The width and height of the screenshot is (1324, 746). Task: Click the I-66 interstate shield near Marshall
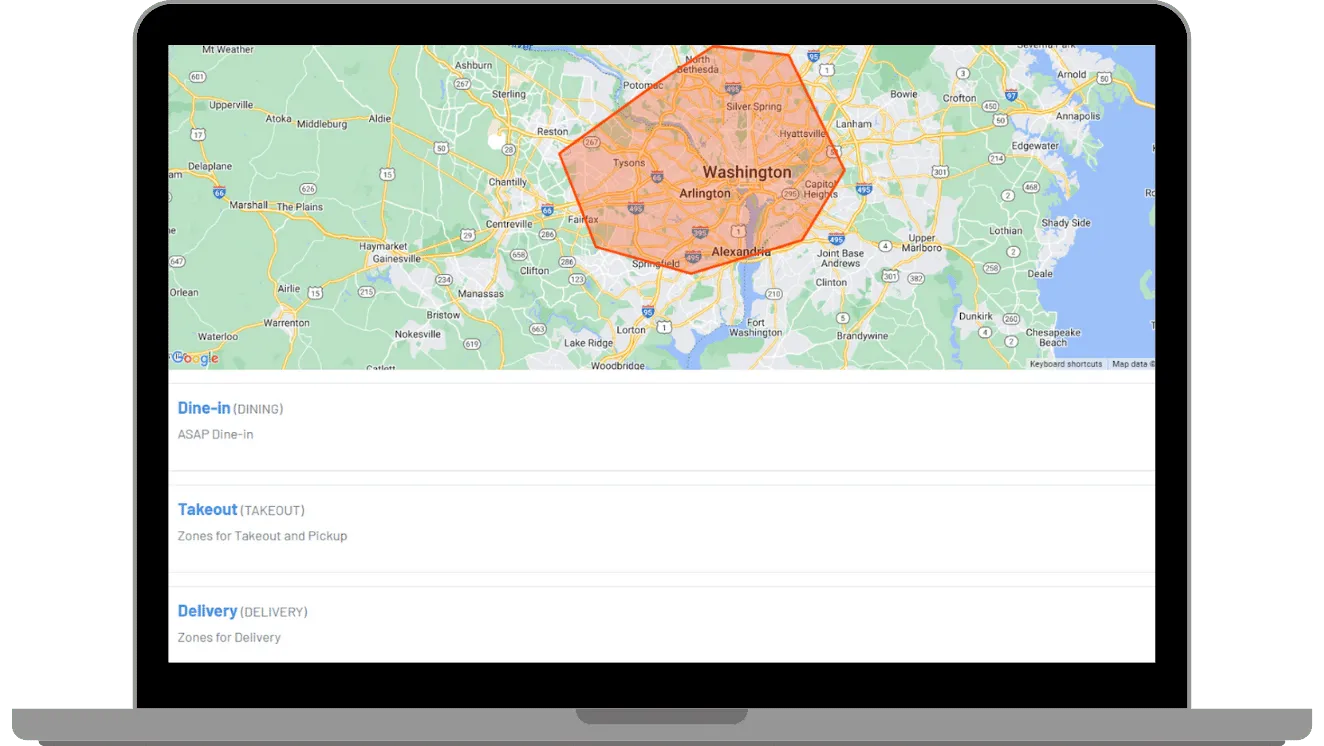[x=219, y=190]
